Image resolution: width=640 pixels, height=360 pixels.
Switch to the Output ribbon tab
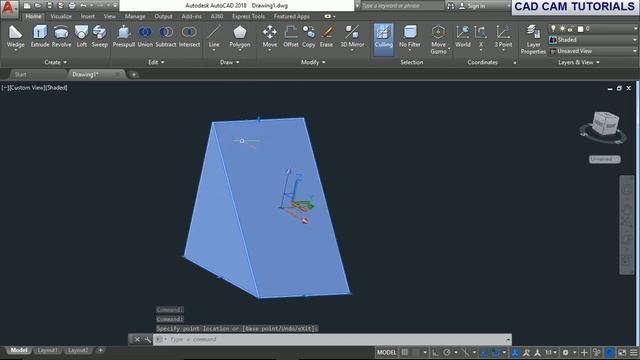(x=163, y=16)
